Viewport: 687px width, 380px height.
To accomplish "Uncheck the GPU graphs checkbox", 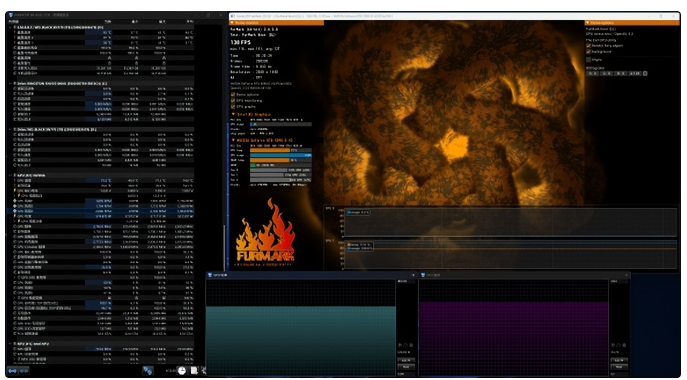I will 233,107.
